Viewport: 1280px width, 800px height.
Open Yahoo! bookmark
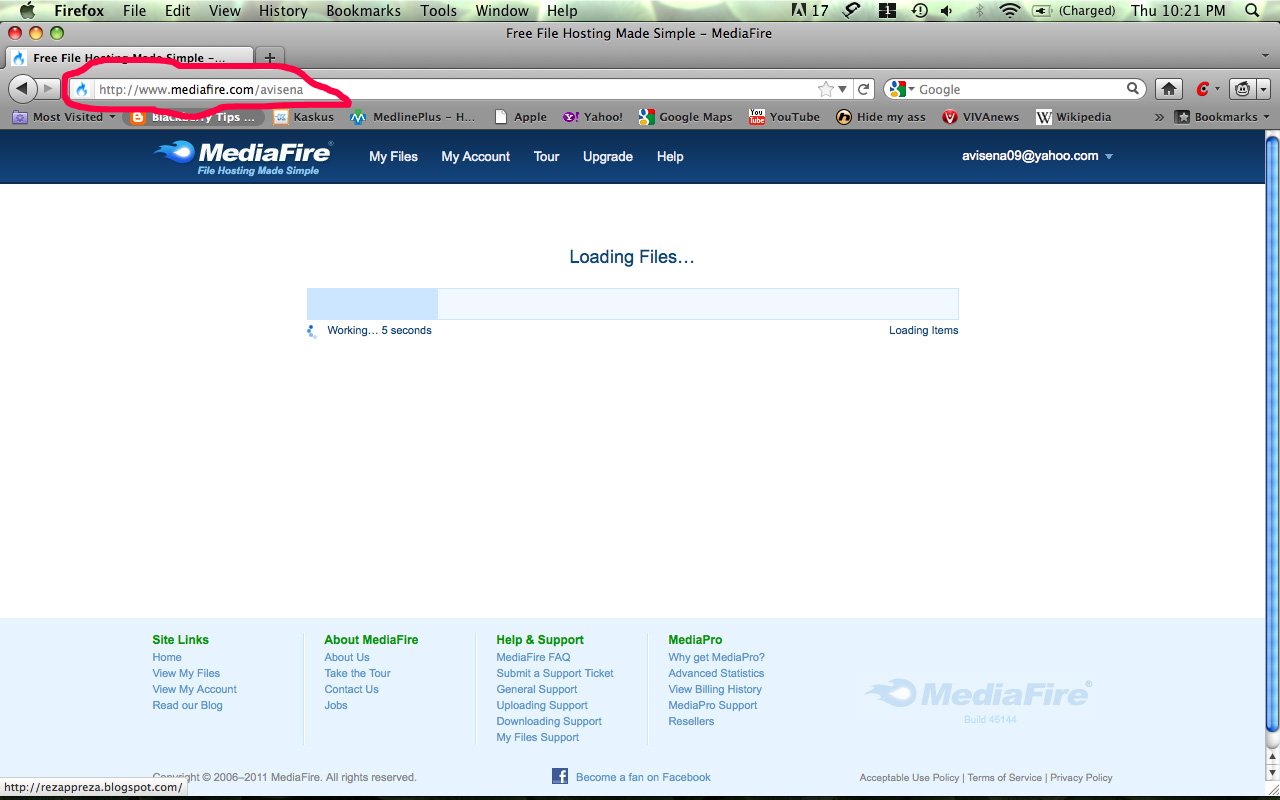pos(593,117)
